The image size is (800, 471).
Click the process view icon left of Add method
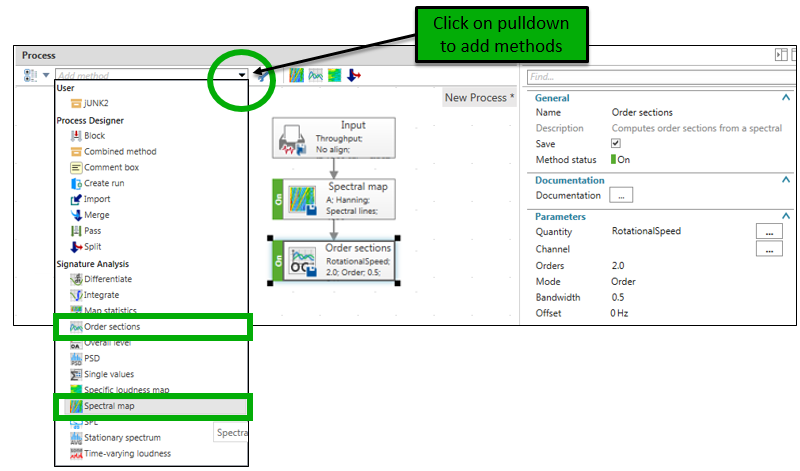pyautogui.click(x=29, y=75)
